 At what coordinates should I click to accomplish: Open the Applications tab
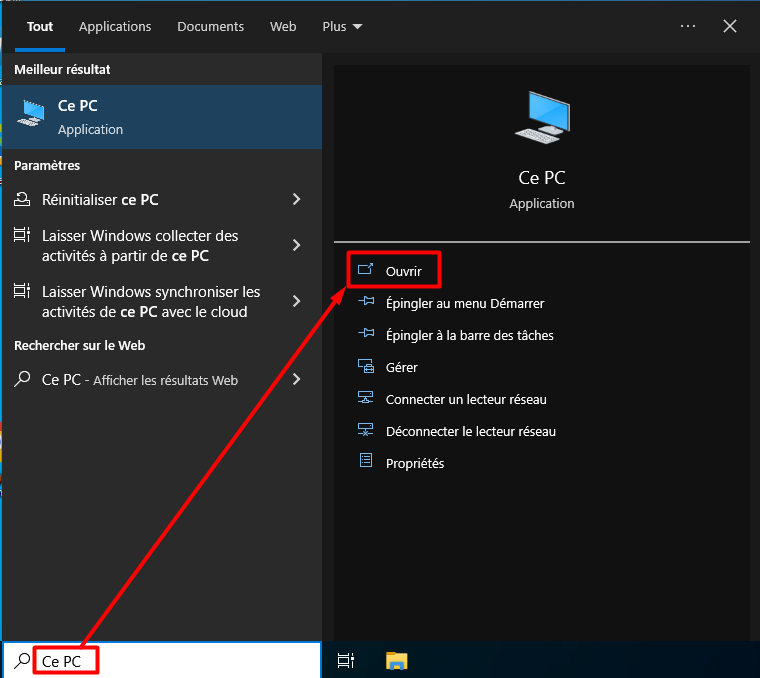click(x=115, y=27)
